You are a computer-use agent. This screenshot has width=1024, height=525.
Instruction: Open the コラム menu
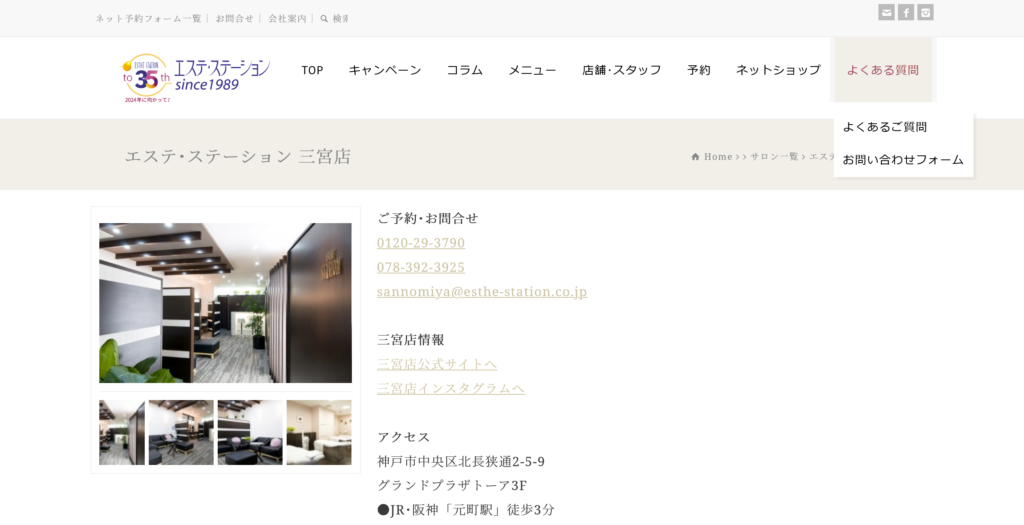[464, 70]
